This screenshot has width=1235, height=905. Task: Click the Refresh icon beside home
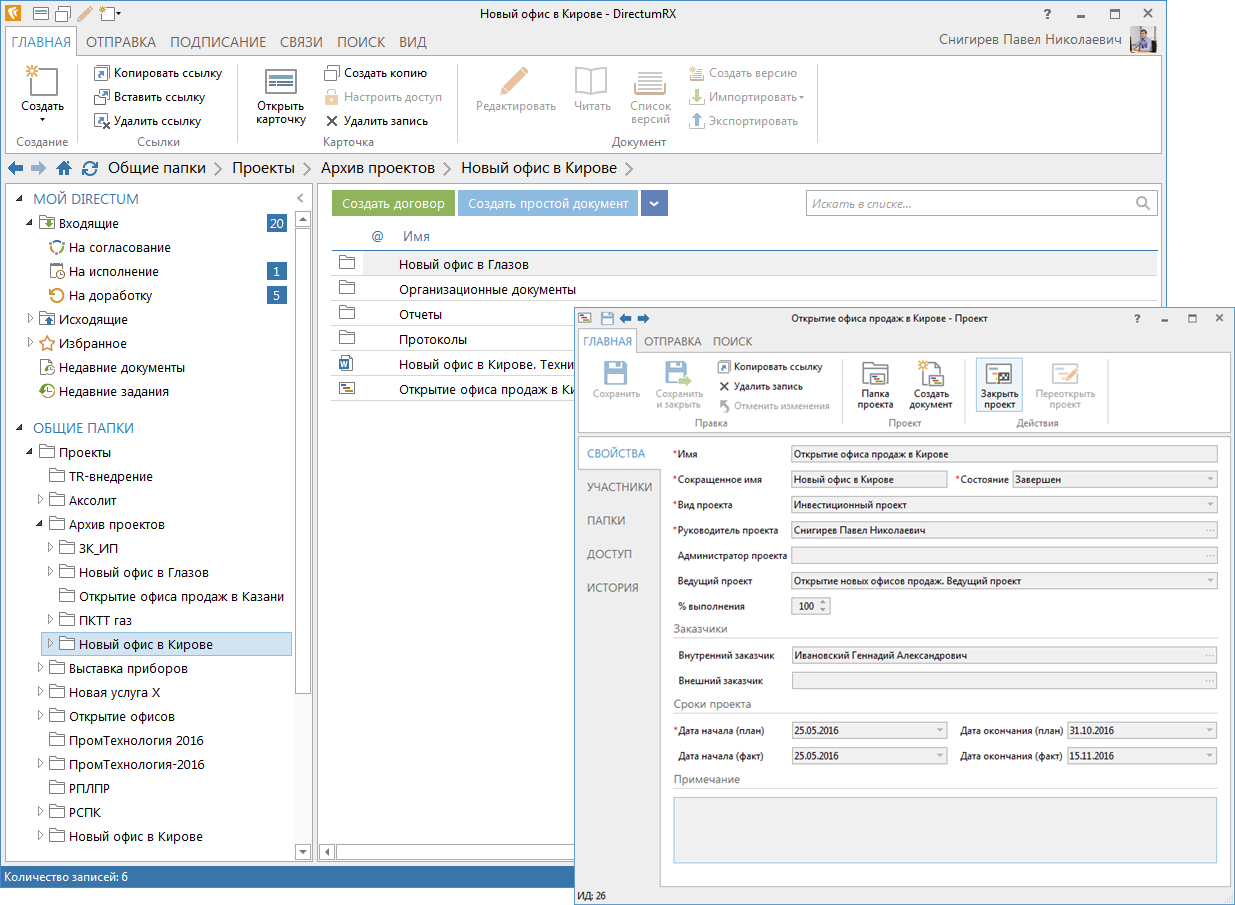pos(90,168)
